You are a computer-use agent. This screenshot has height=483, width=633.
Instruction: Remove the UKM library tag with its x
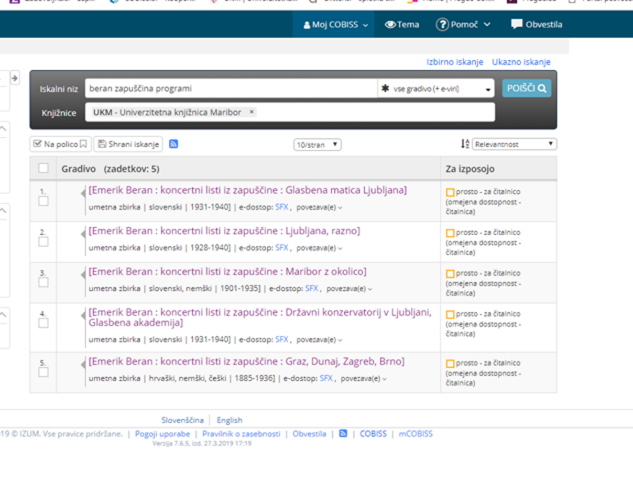point(251,112)
